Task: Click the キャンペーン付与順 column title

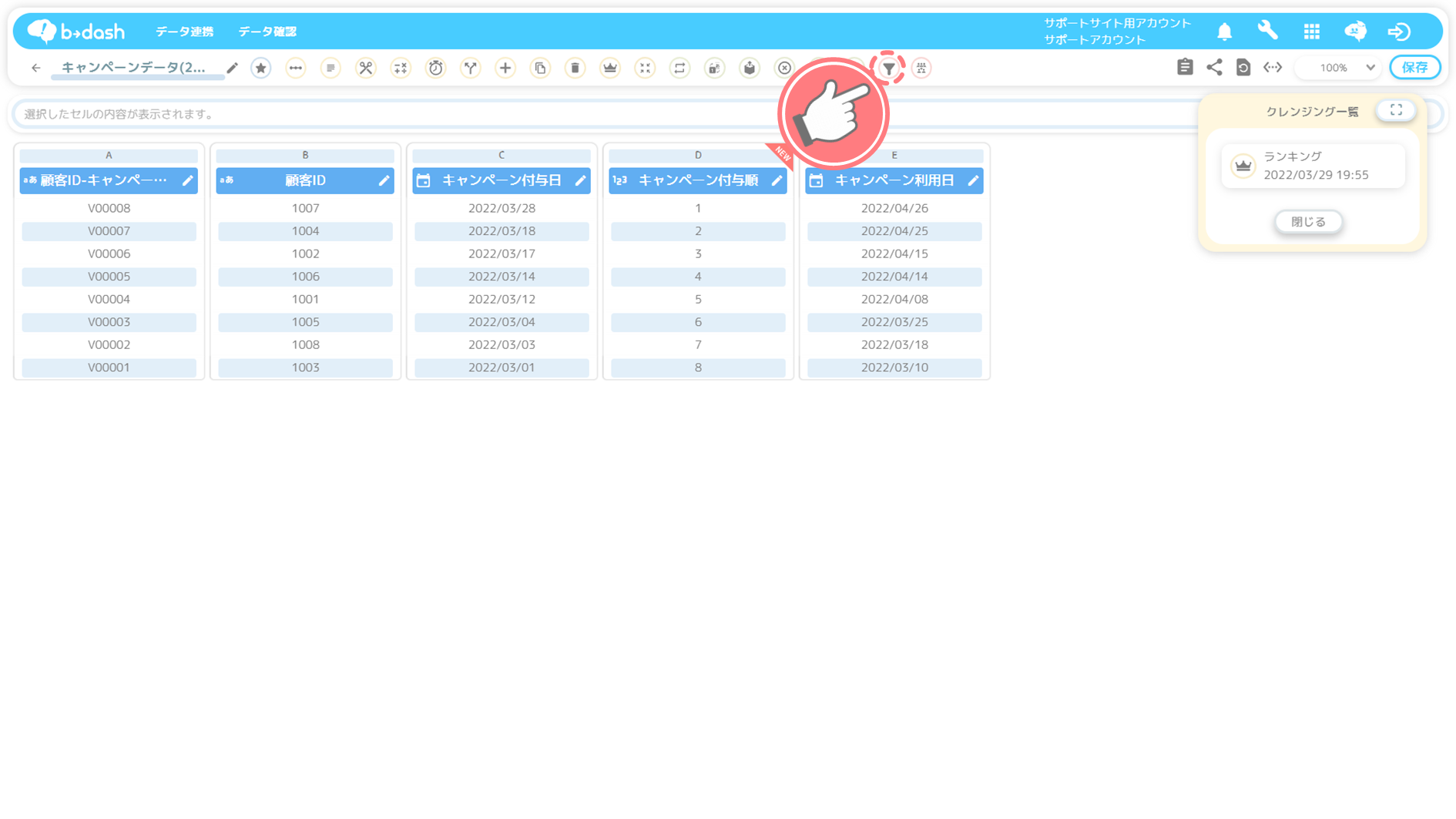Action: pos(698,180)
